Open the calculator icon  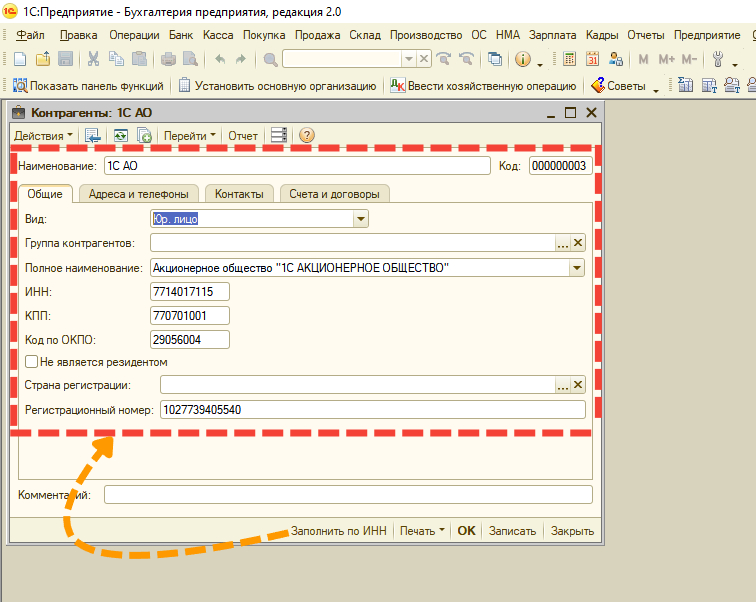tap(569, 59)
